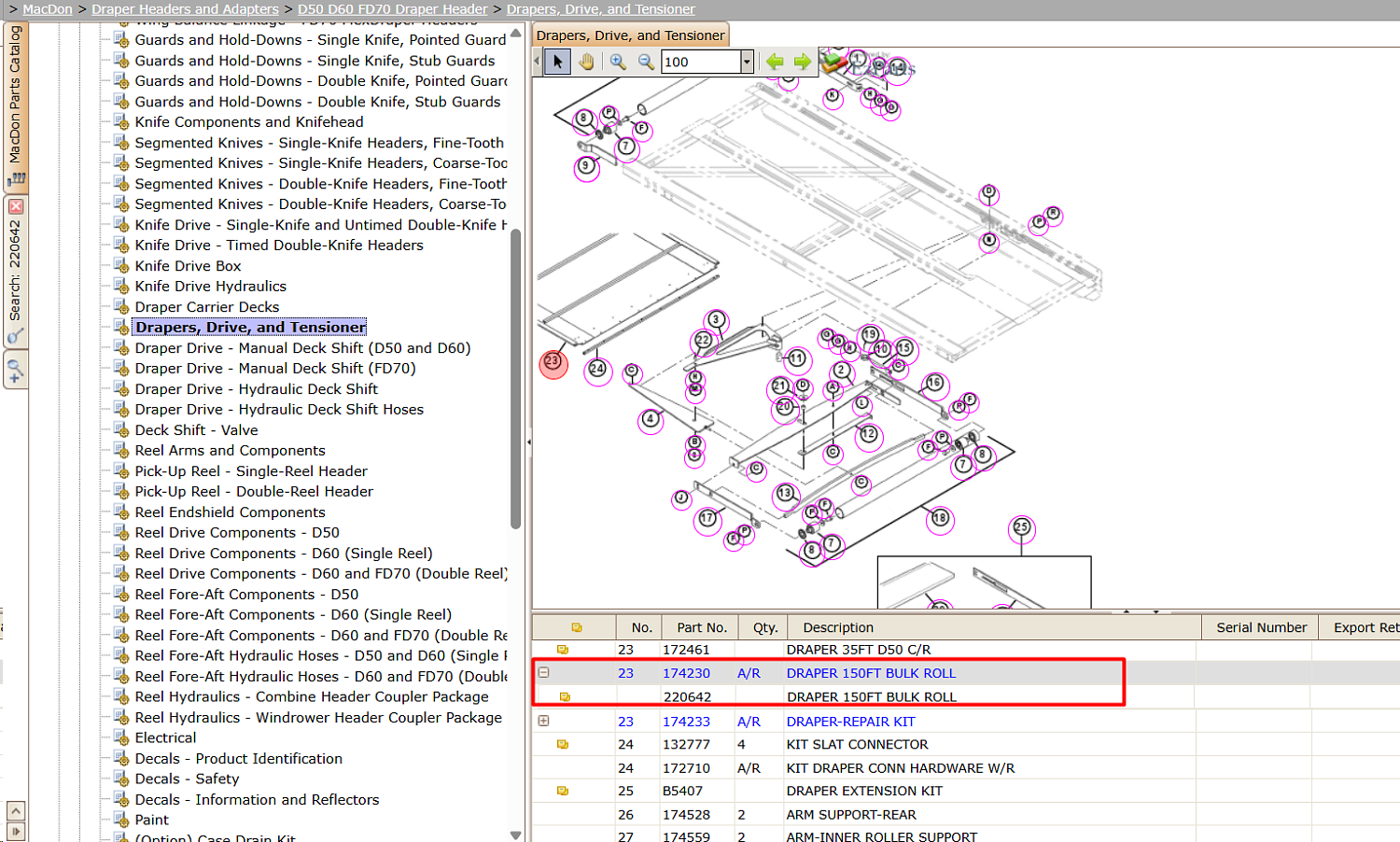Click the note icon column header
The height and width of the screenshot is (842, 1400).
click(x=576, y=627)
